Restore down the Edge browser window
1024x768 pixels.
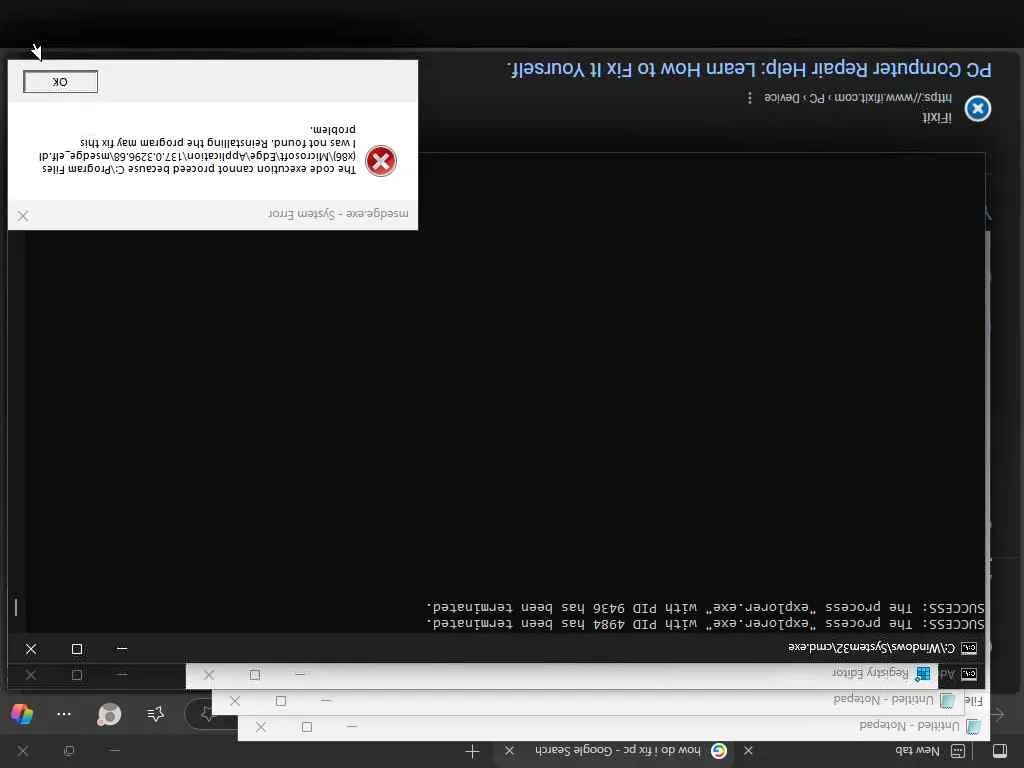pos(69,751)
